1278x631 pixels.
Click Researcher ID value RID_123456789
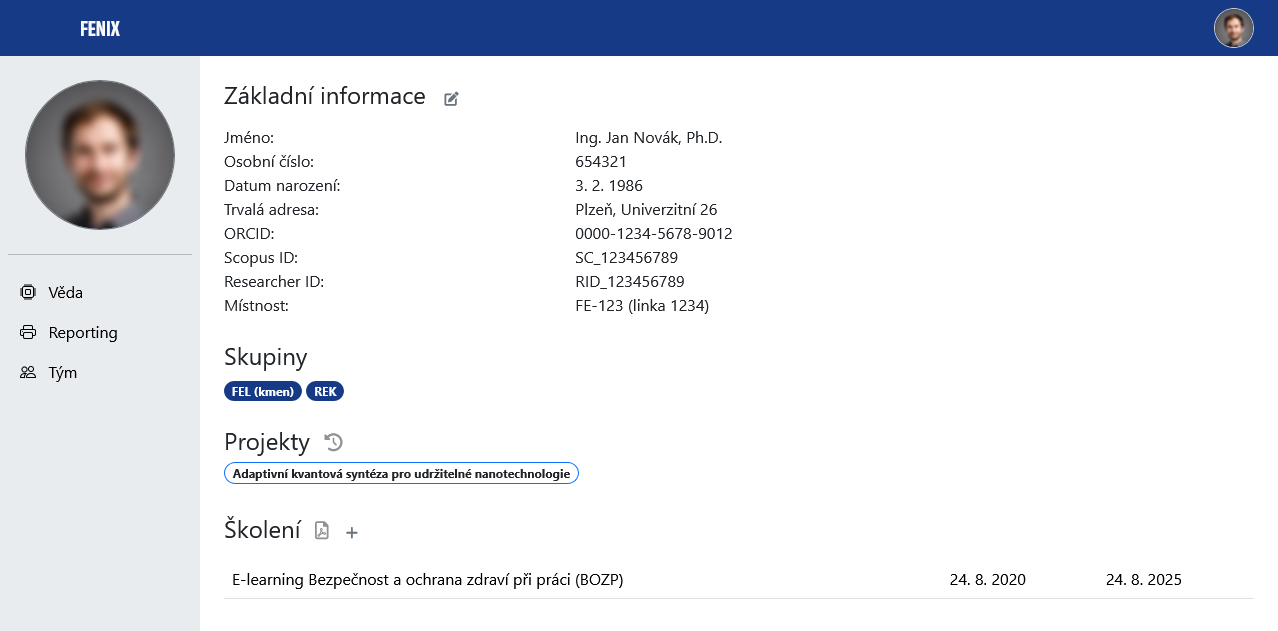tap(630, 282)
